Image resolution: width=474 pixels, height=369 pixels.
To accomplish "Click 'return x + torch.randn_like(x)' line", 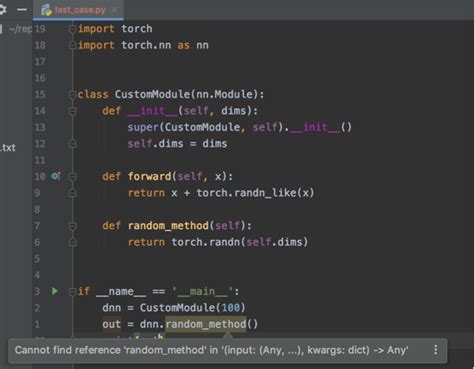I will (221, 193).
